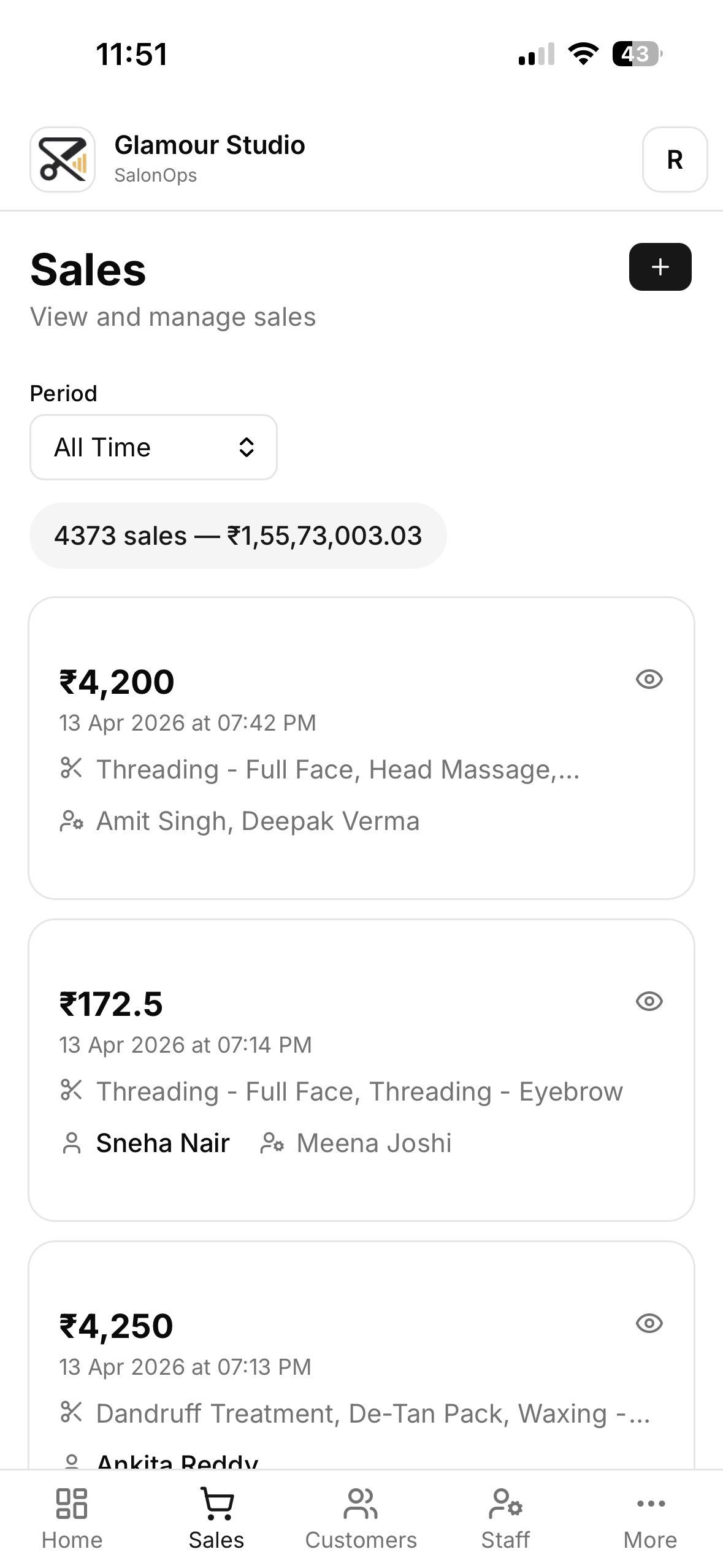Click scissors icon beside Dandruff Treatment
The height and width of the screenshot is (1568, 723).
pyautogui.click(x=72, y=1412)
